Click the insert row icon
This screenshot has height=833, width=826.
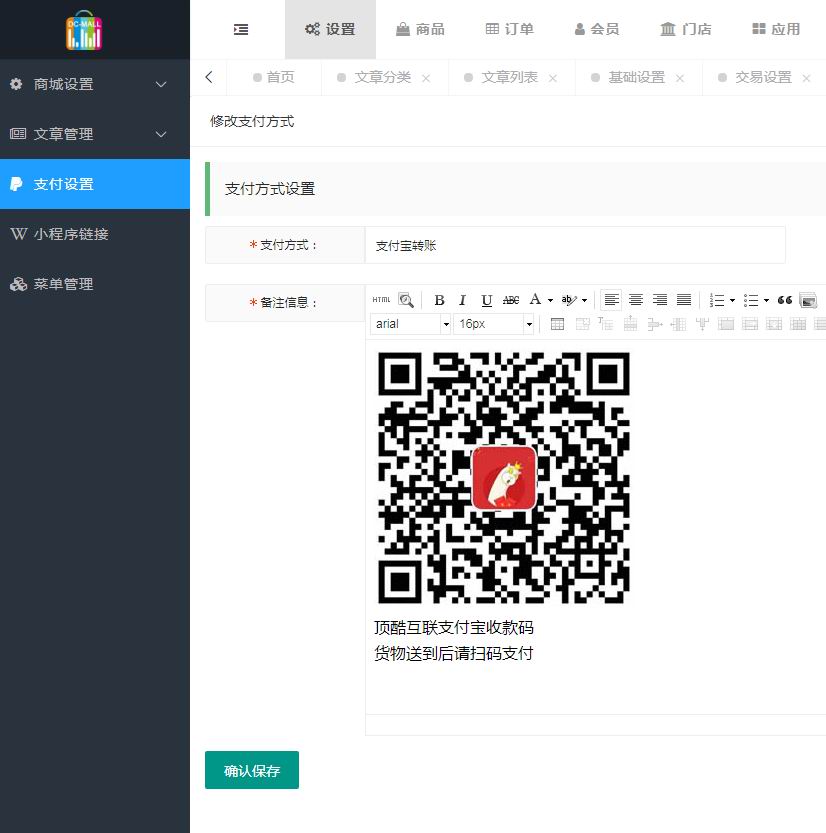tap(630, 324)
